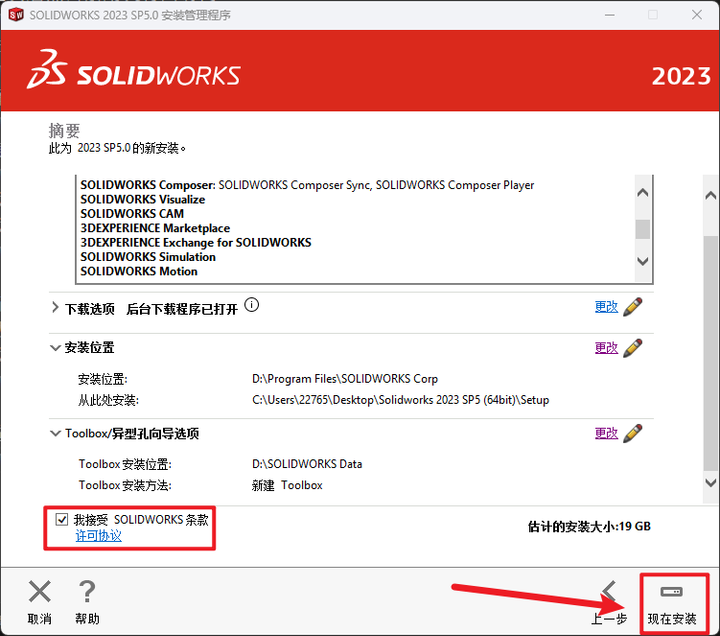720x636 pixels.
Task: Select SOLIDWORKS Simulation in product list
Action: tap(148, 257)
